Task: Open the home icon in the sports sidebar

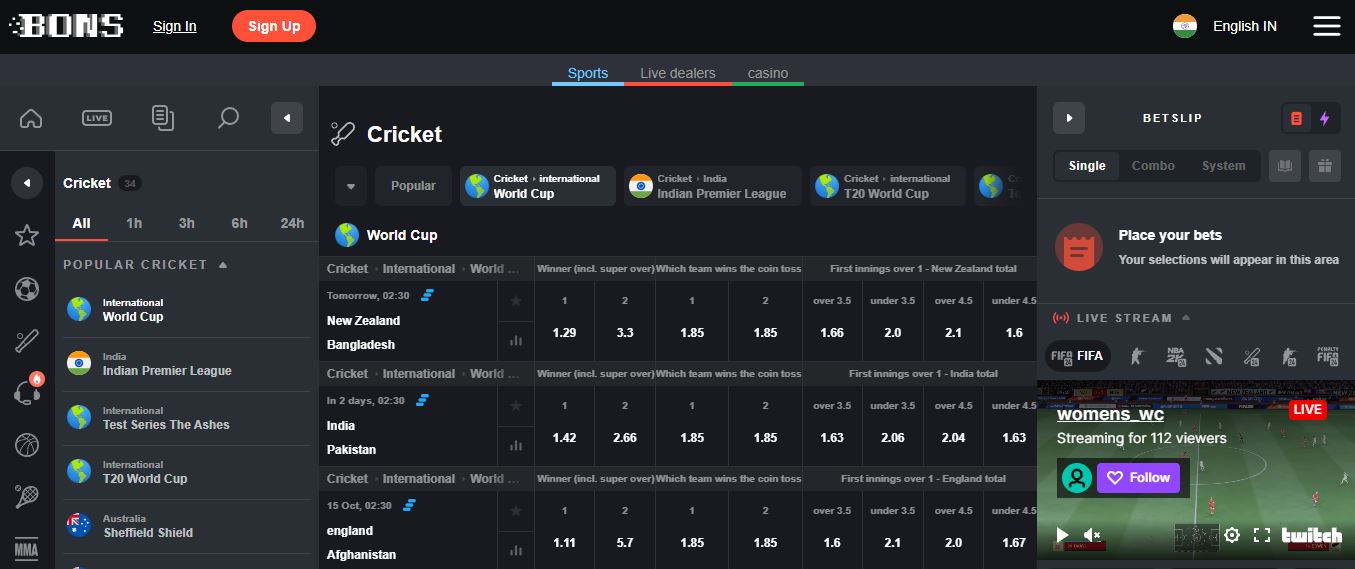Action: (31, 118)
